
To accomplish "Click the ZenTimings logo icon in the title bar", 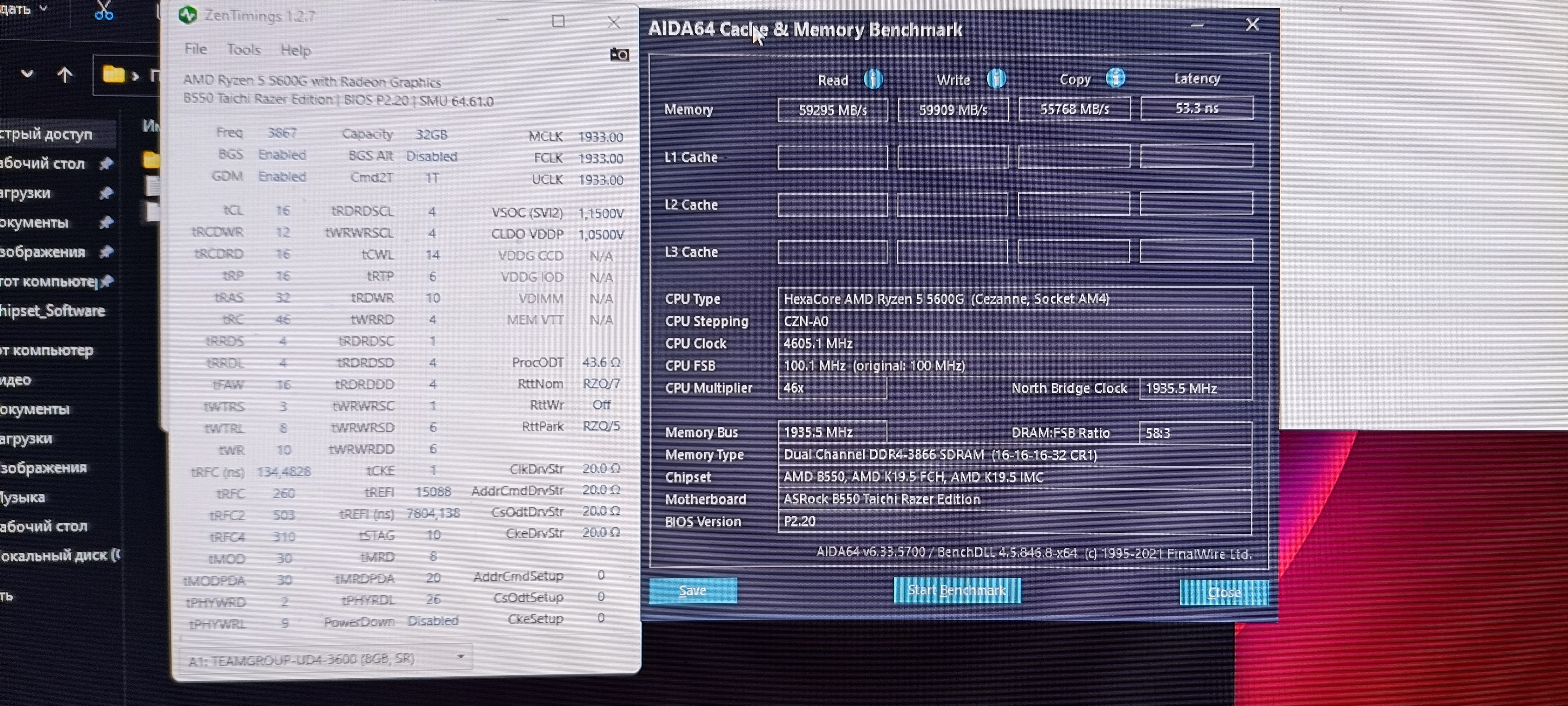I will point(188,15).
